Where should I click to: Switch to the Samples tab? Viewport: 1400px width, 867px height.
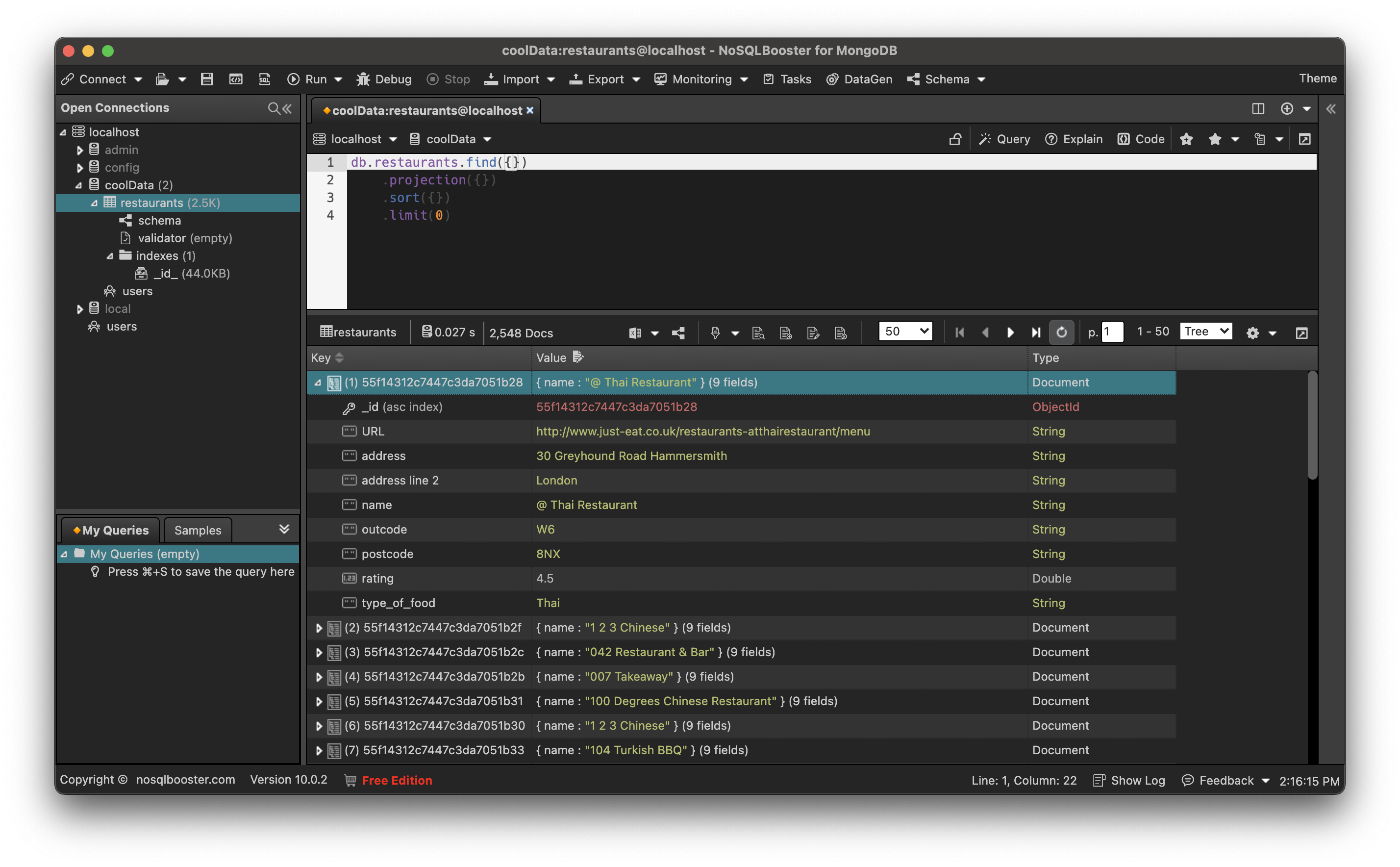pos(198,531)
